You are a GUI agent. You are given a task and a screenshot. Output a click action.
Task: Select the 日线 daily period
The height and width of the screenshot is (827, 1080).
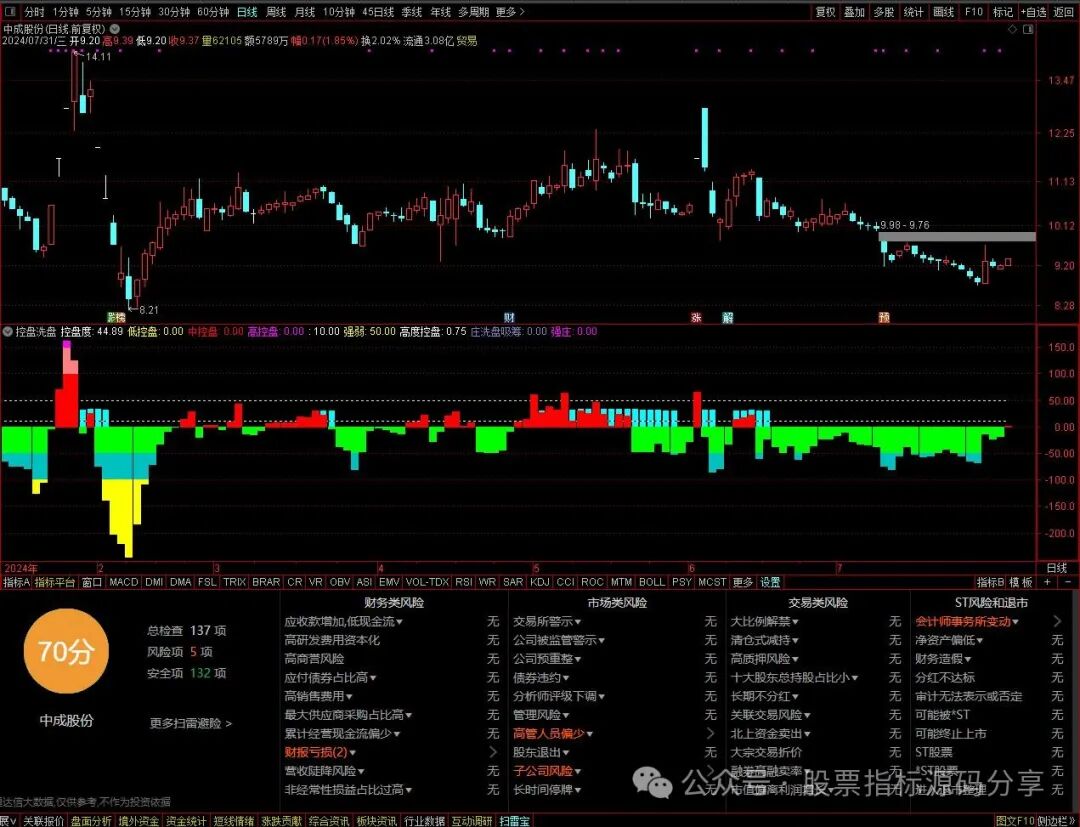[x=247, y=12]
